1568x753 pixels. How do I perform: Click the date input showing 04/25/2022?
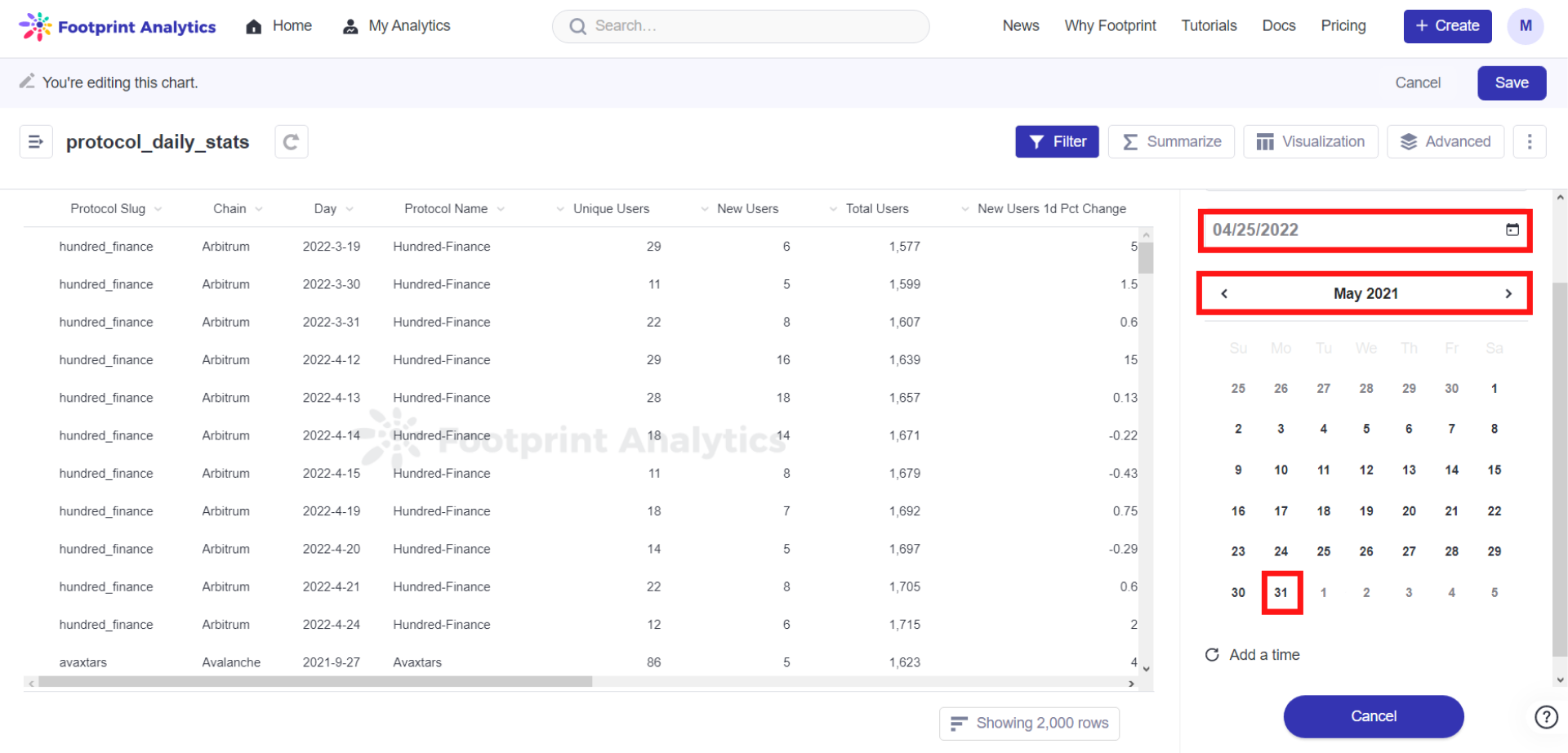[1365, 229]
